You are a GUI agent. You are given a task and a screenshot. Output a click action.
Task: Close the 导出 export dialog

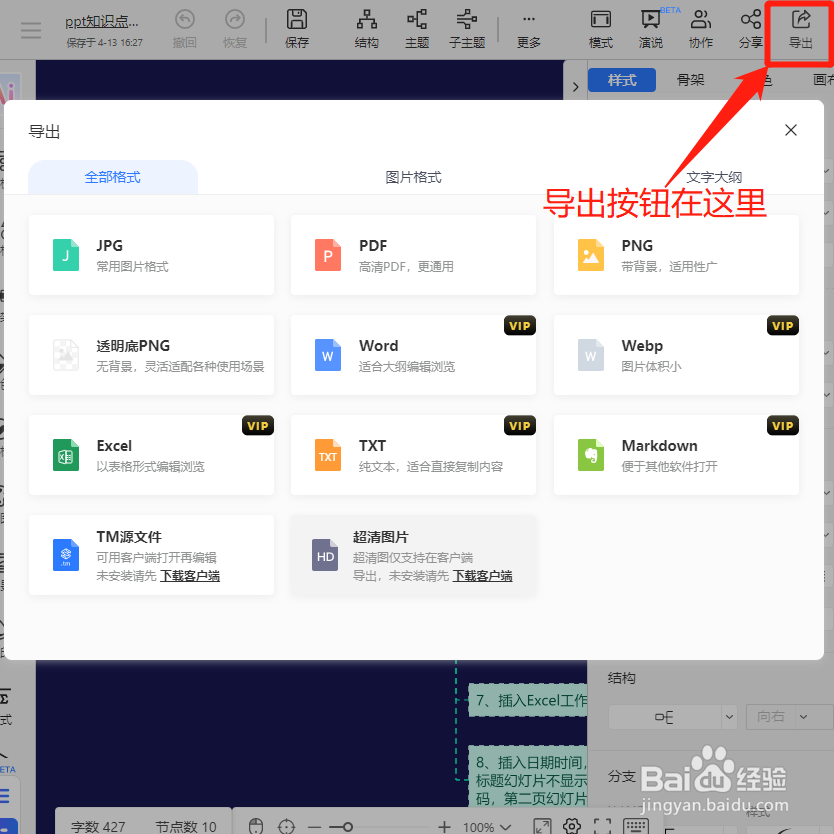tap(790, 130)
